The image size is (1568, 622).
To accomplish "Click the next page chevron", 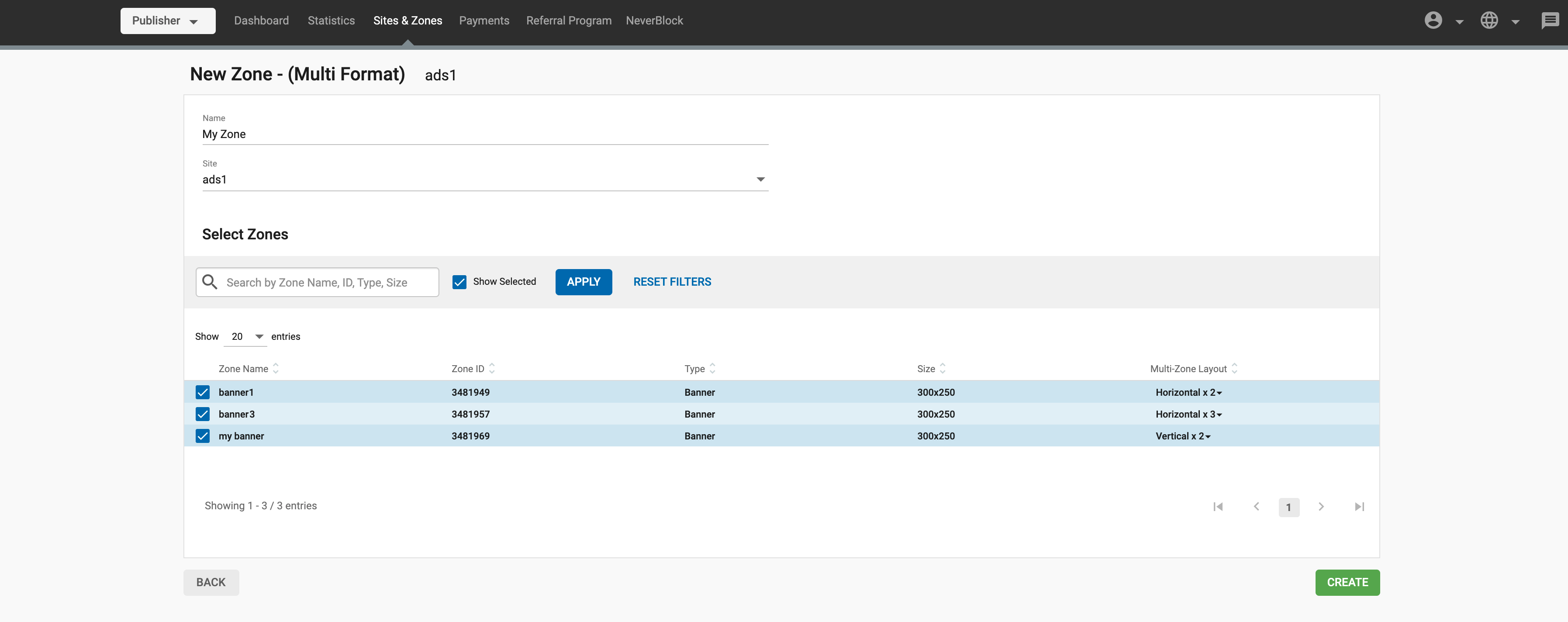I will click(x=1321, y=506).
